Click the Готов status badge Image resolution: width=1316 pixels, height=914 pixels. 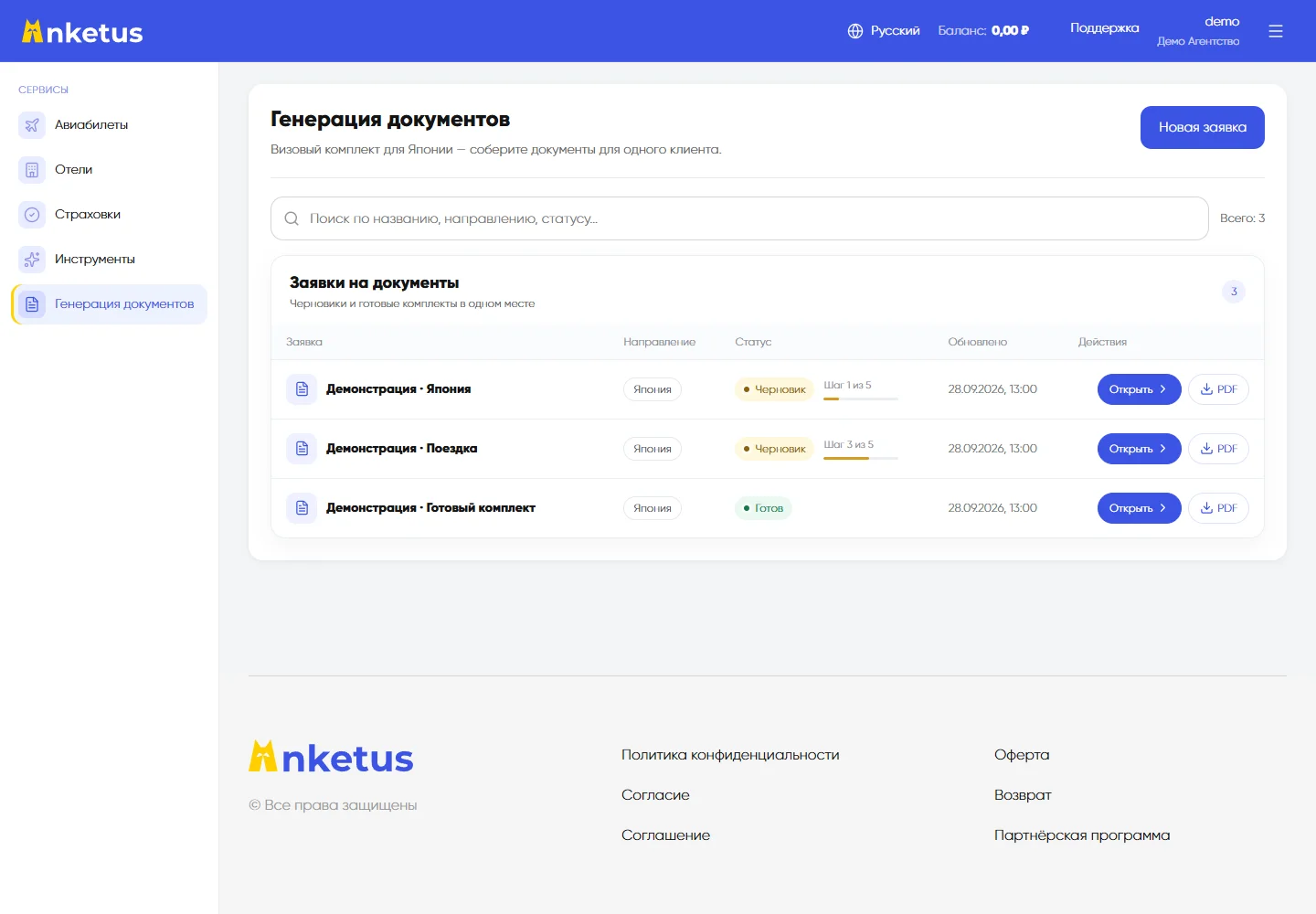[x=763, y=508]
